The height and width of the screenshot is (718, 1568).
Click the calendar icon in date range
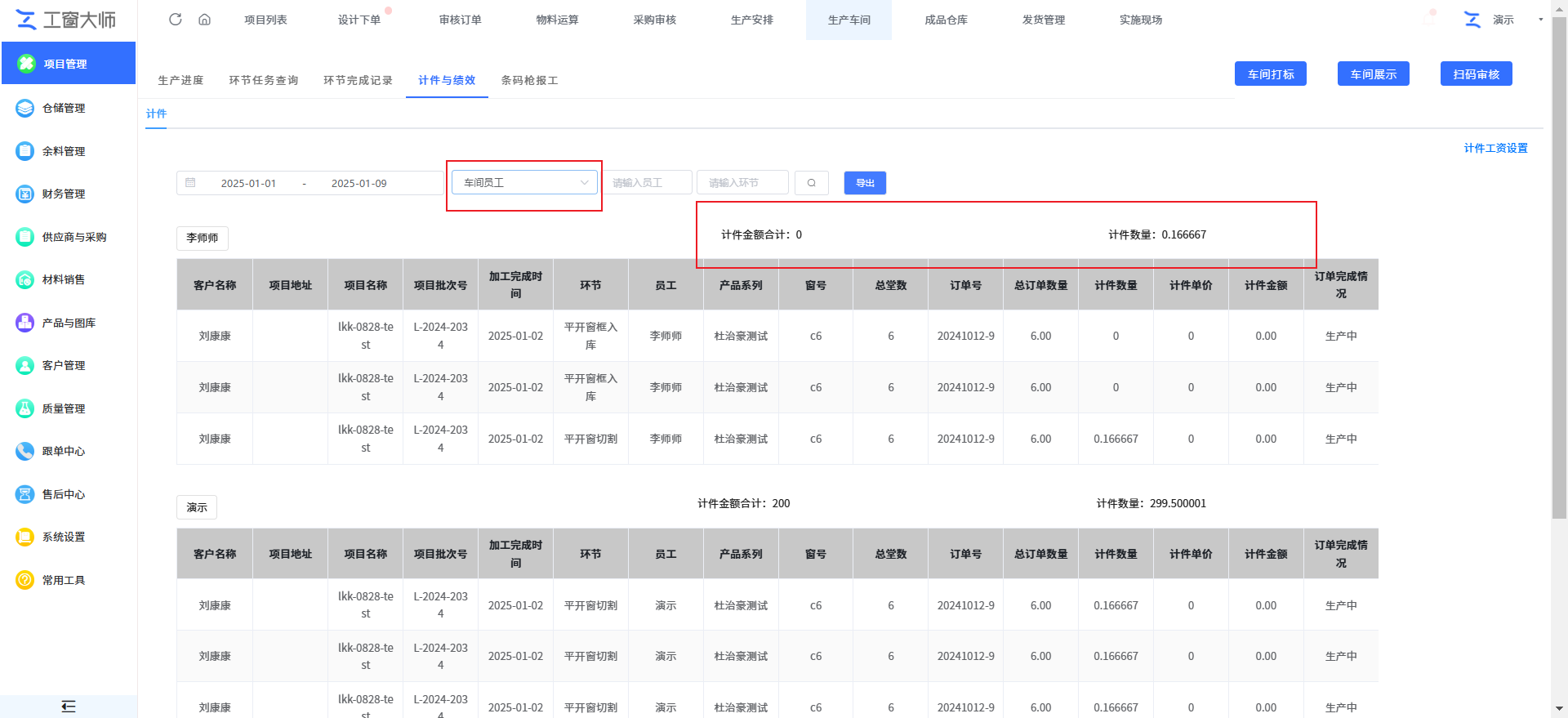[x=190, y=183]
